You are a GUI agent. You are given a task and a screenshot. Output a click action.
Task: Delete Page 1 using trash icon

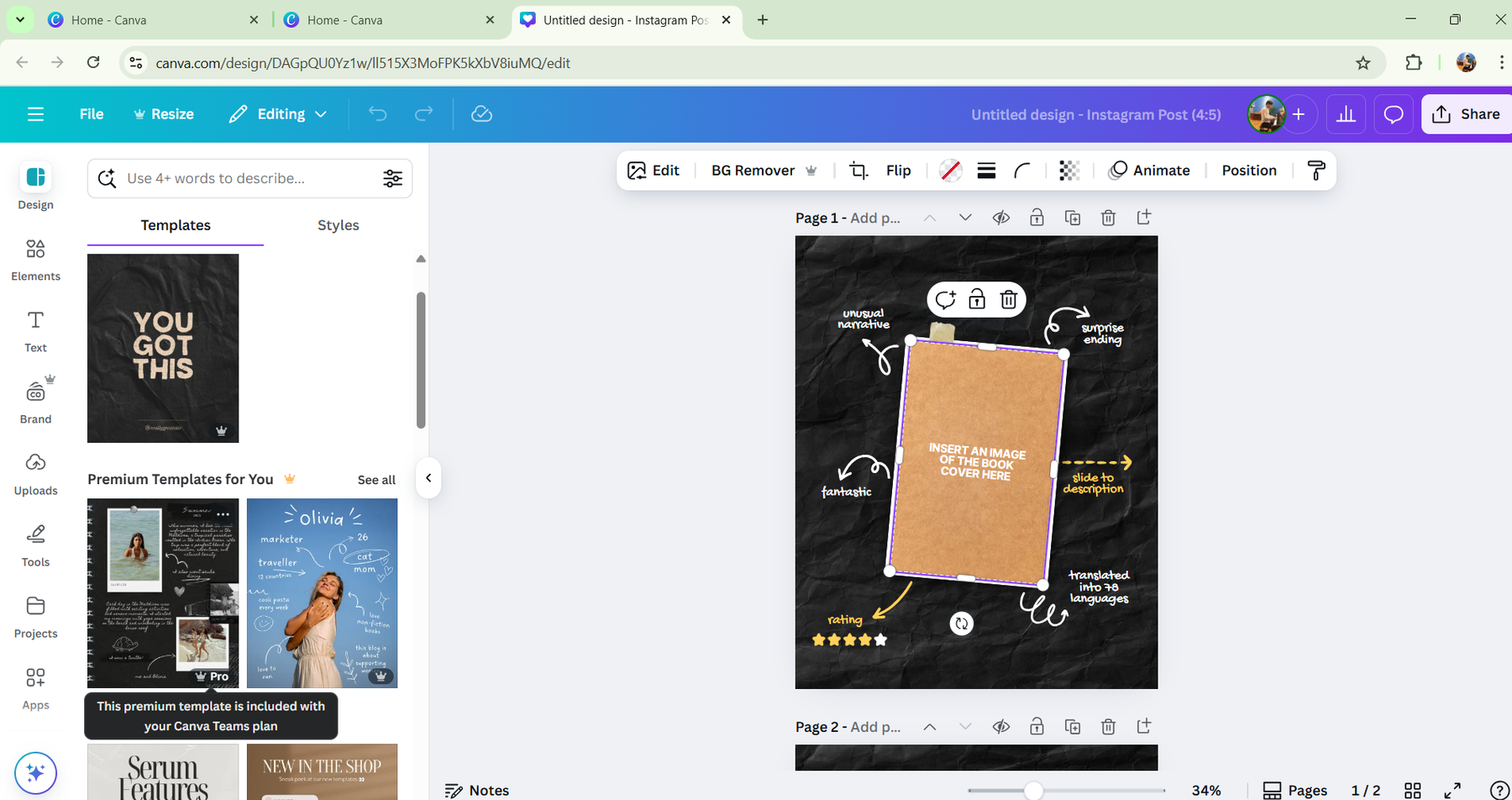point(1108,218)
